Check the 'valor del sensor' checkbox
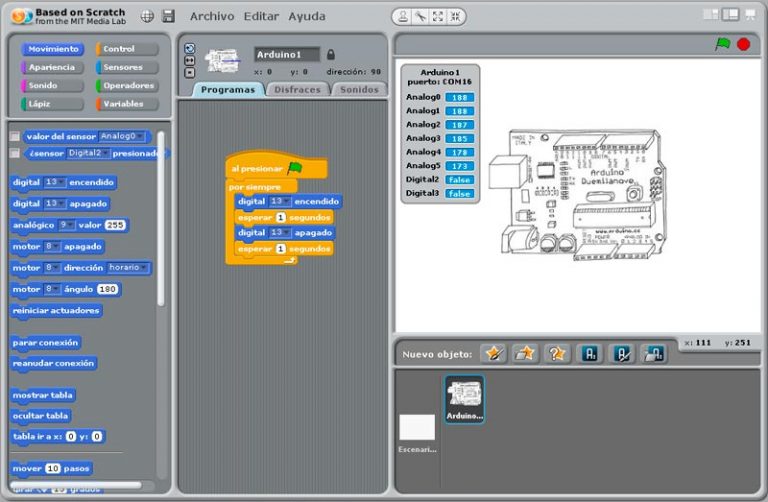The image size is (768, 502). pos(15,137)
